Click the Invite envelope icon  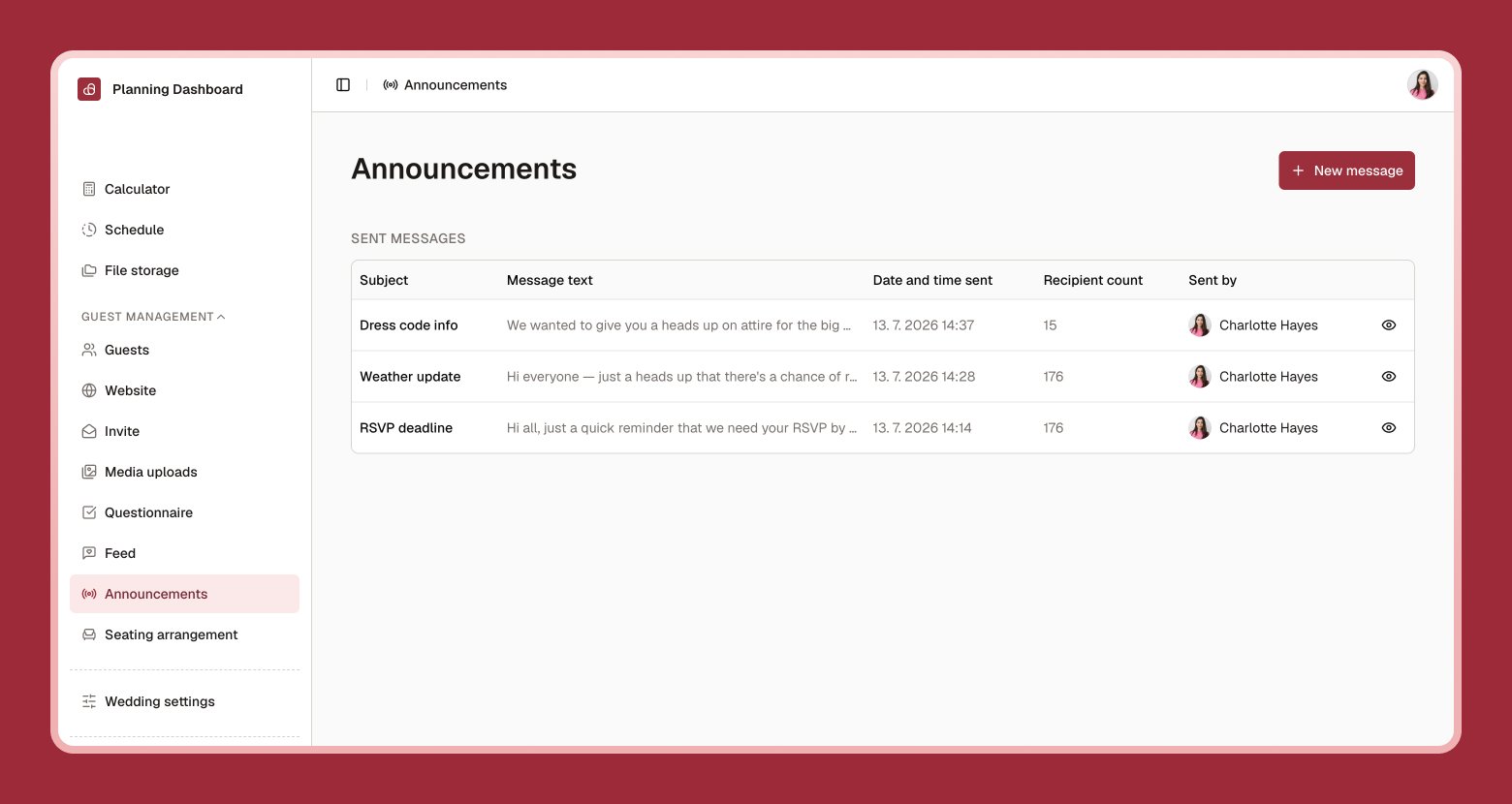(89, 431)
